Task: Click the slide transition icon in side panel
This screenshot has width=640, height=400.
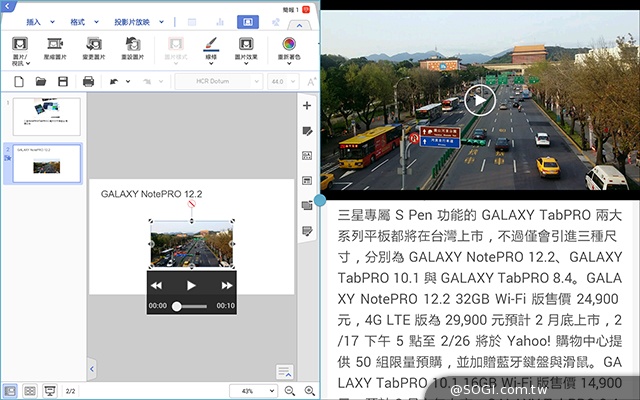Action: [x=307, y=205]
